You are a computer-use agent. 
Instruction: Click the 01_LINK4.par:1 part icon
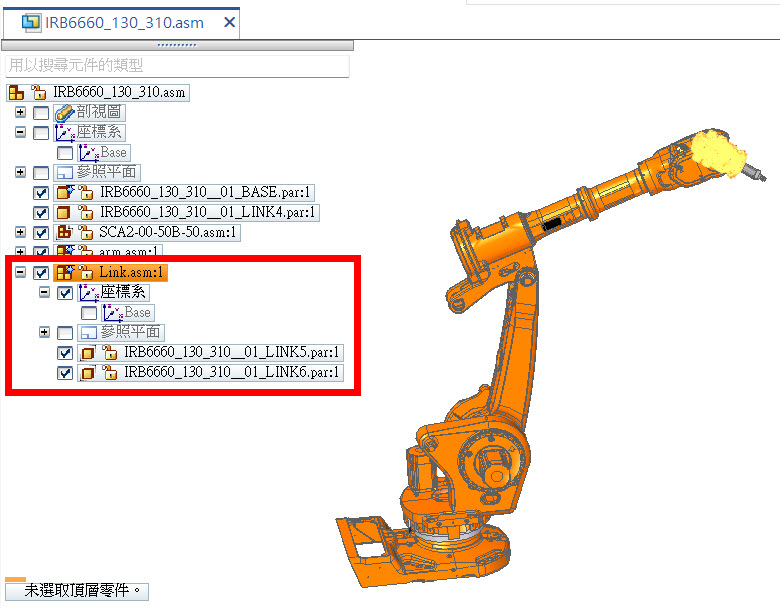pos(63,213)
